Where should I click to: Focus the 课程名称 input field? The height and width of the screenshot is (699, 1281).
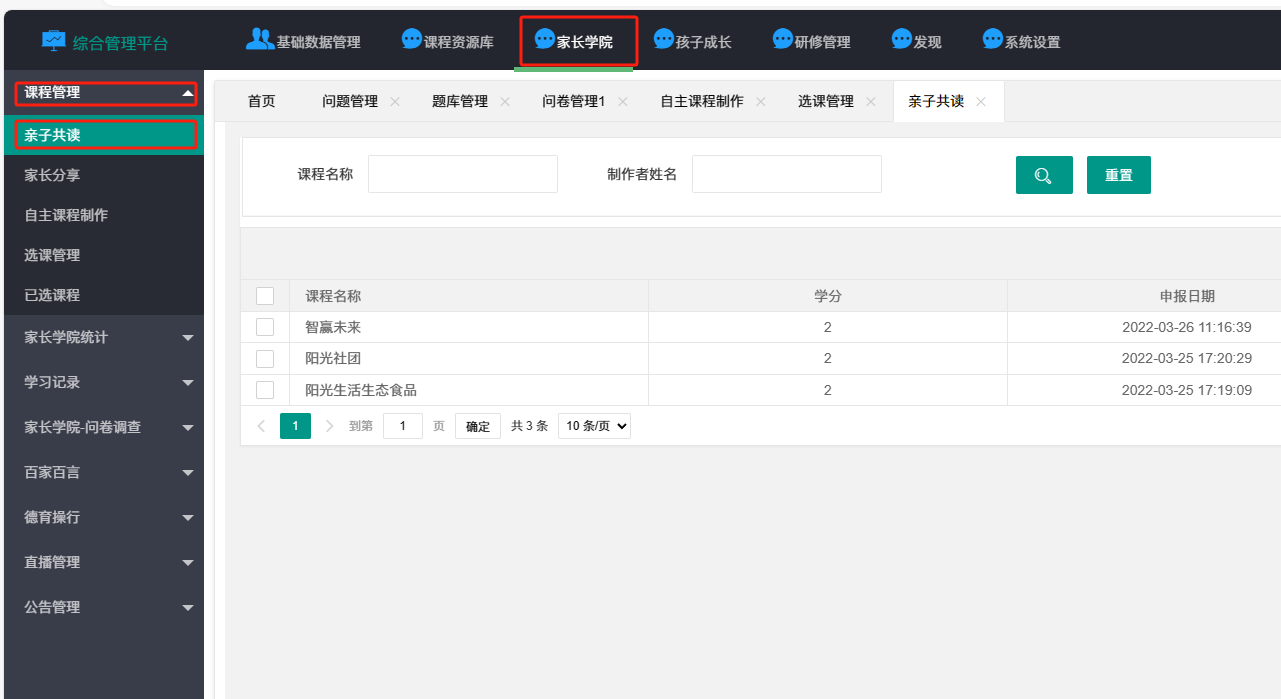pyautogui.click(x=463, y=174)
